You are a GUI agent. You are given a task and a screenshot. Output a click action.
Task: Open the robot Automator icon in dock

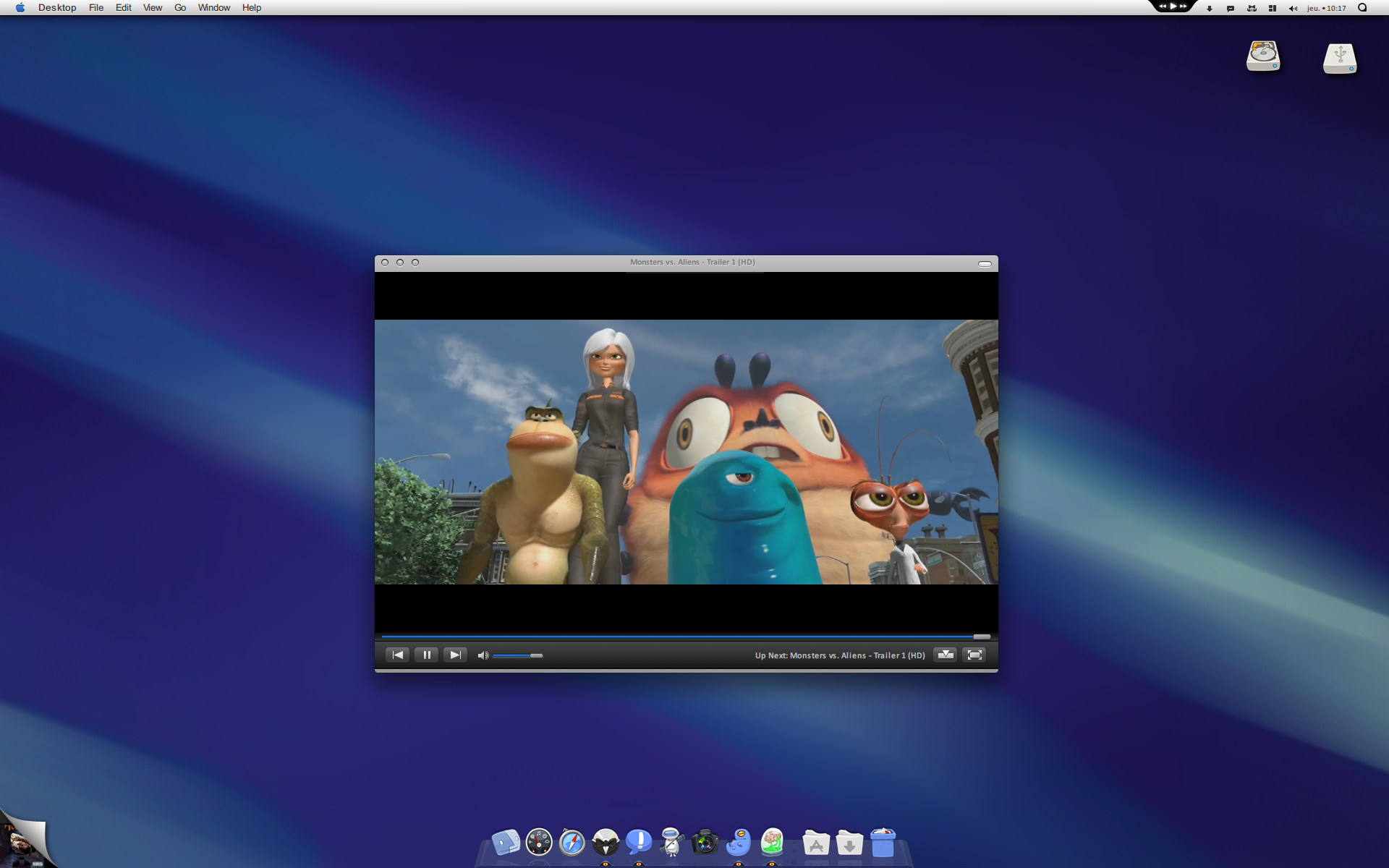(x=672, y=842)
